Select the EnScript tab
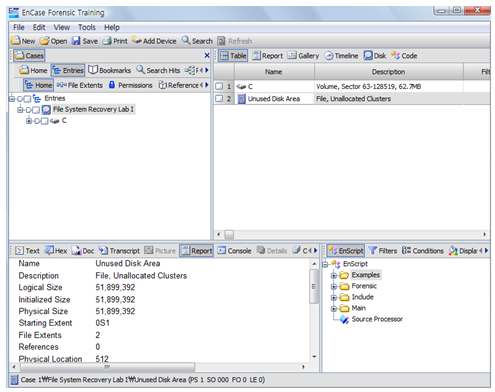The width and height of the screenshot is (495, 392). (346, 251)
